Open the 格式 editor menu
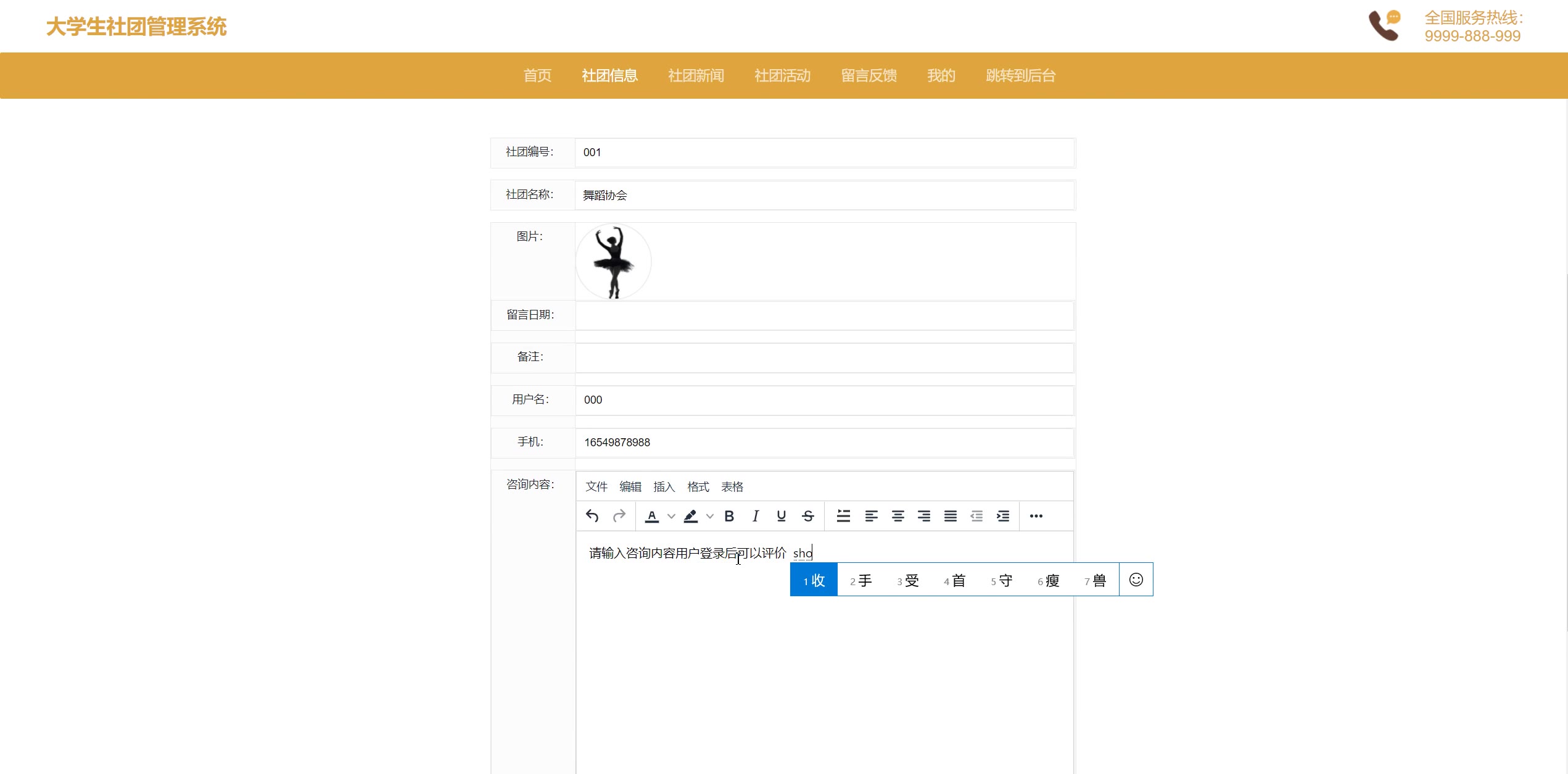 click(698, 487)
